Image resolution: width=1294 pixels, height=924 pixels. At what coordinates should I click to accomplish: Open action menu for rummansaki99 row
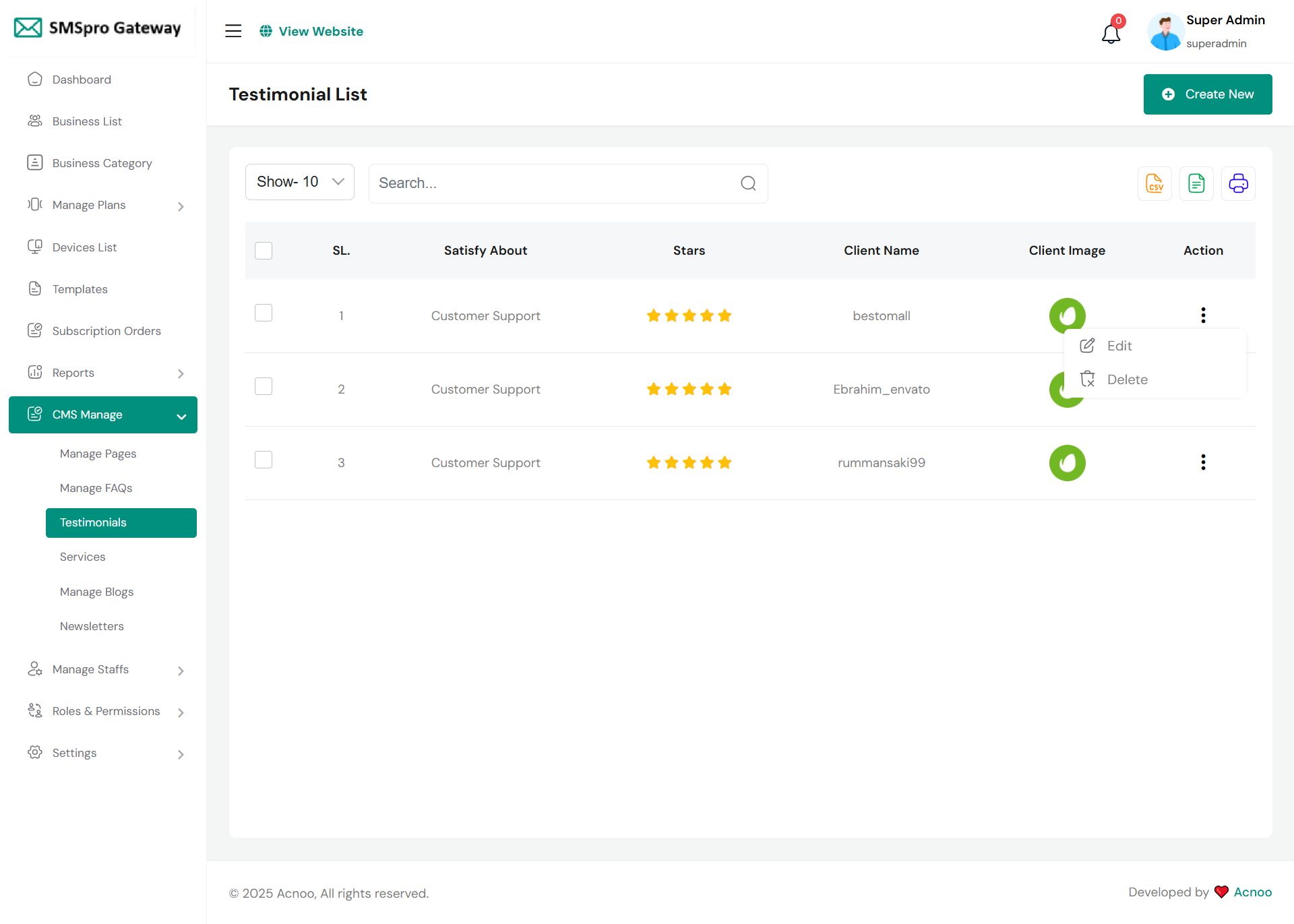point(1203,462)
